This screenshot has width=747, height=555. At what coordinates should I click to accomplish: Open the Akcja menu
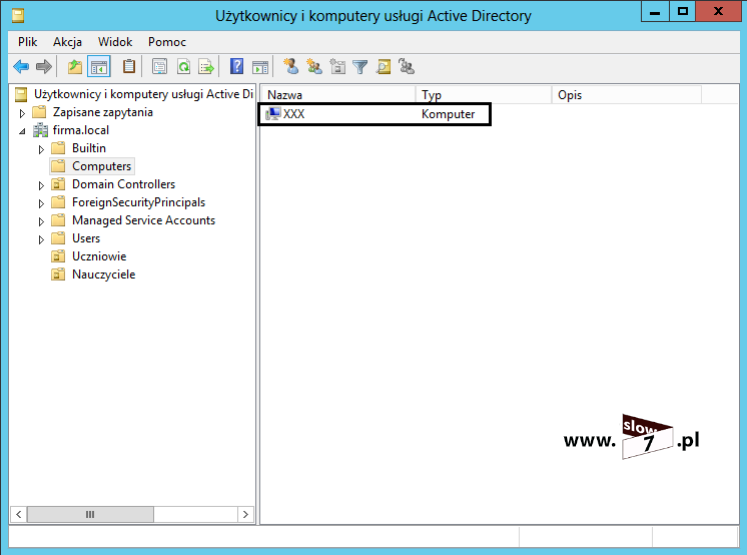(68, 42)
